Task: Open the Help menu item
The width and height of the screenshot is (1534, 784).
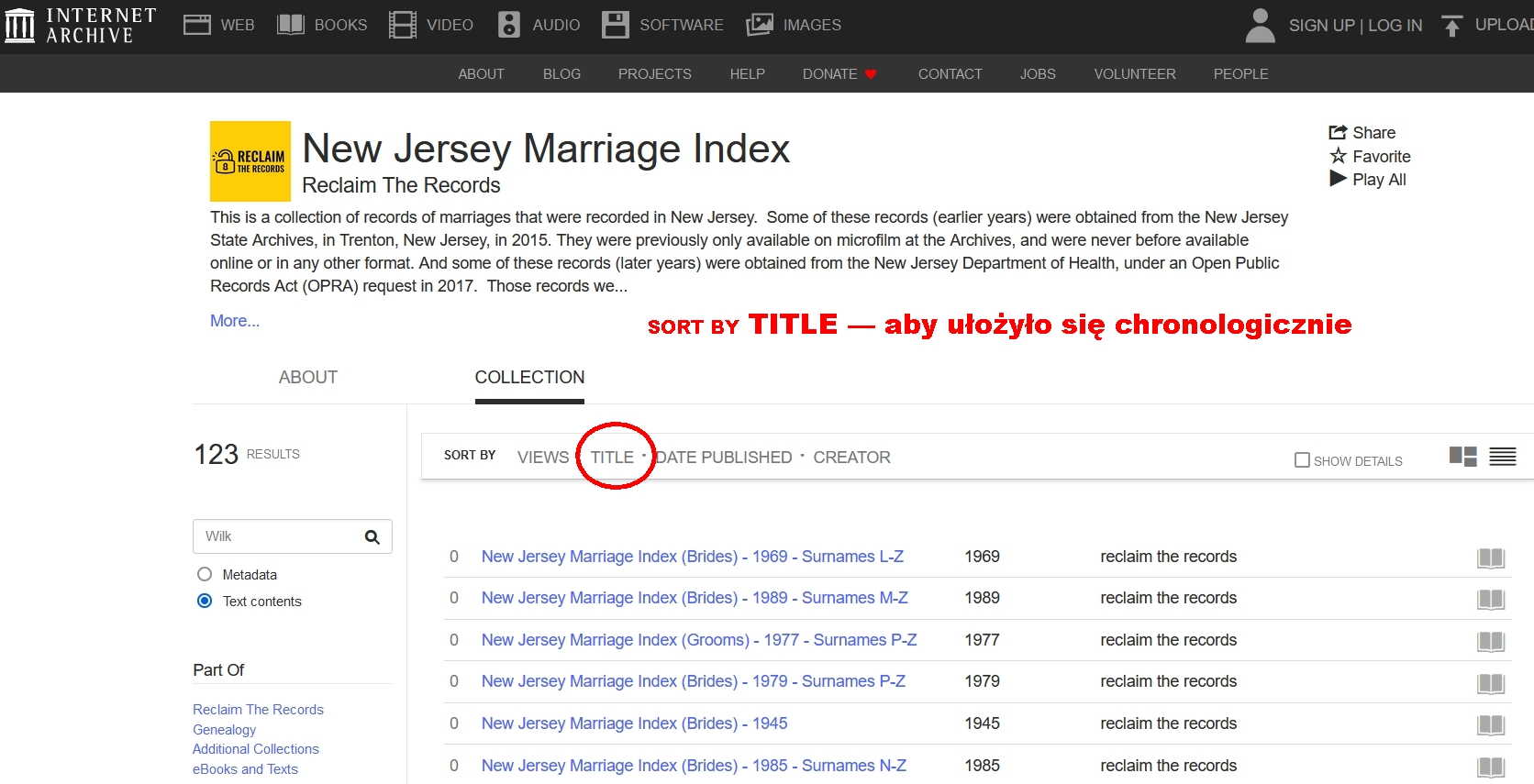Action: coord(747,74)
